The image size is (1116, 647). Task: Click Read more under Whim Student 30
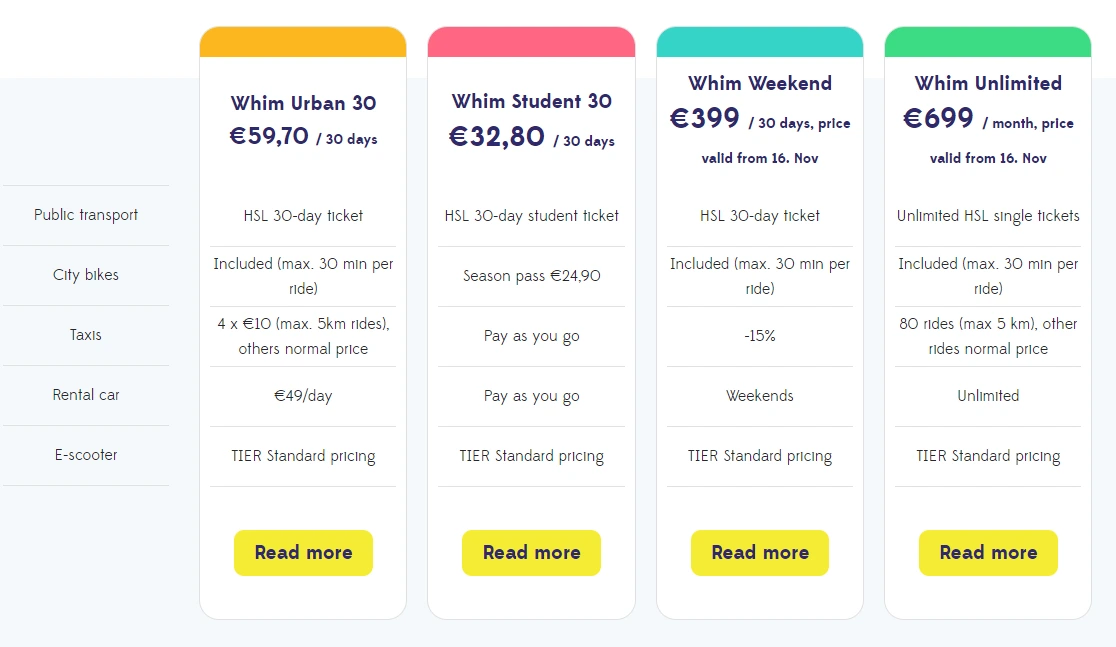tap(532, 552)
